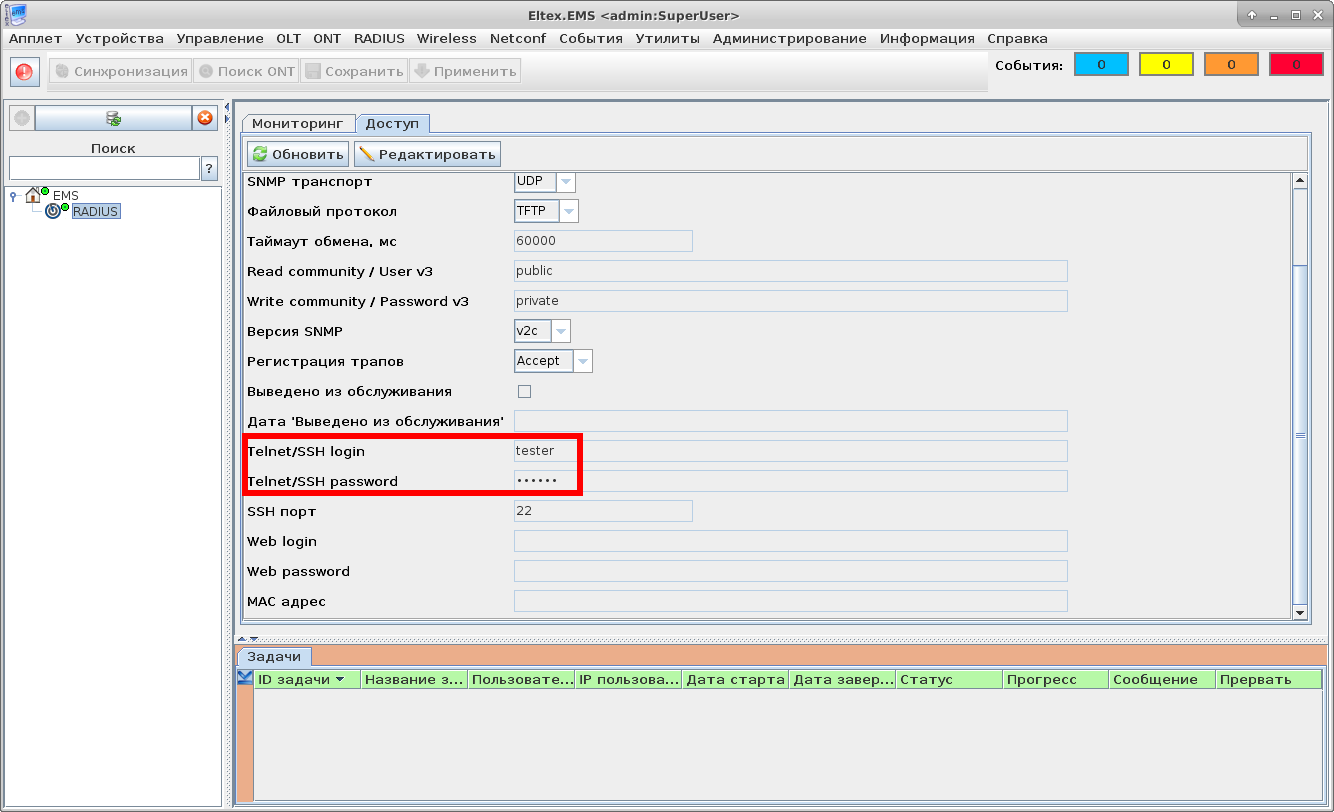Open the Wireless menu

click(x=447, y=39)
